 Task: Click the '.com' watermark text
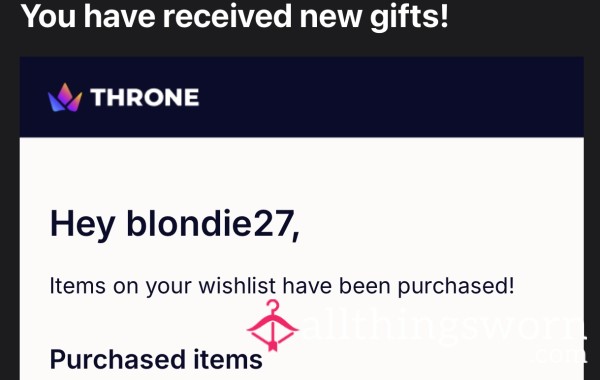559,354
